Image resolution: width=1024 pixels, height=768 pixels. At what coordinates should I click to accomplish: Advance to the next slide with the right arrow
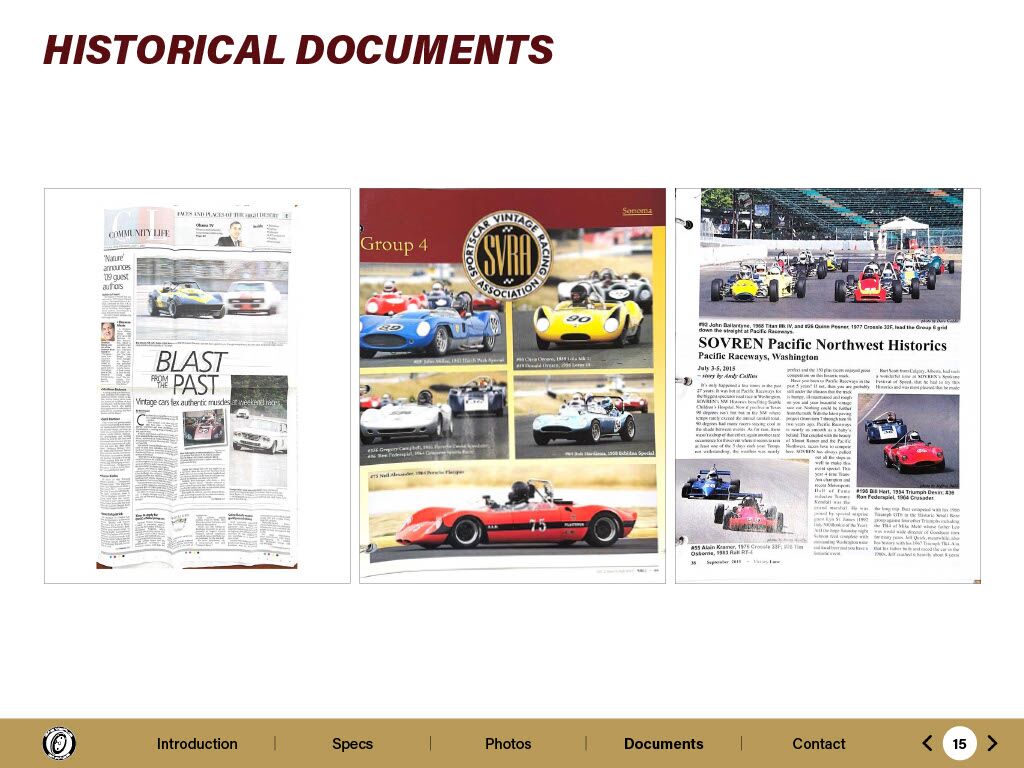(x=992, y=743)
